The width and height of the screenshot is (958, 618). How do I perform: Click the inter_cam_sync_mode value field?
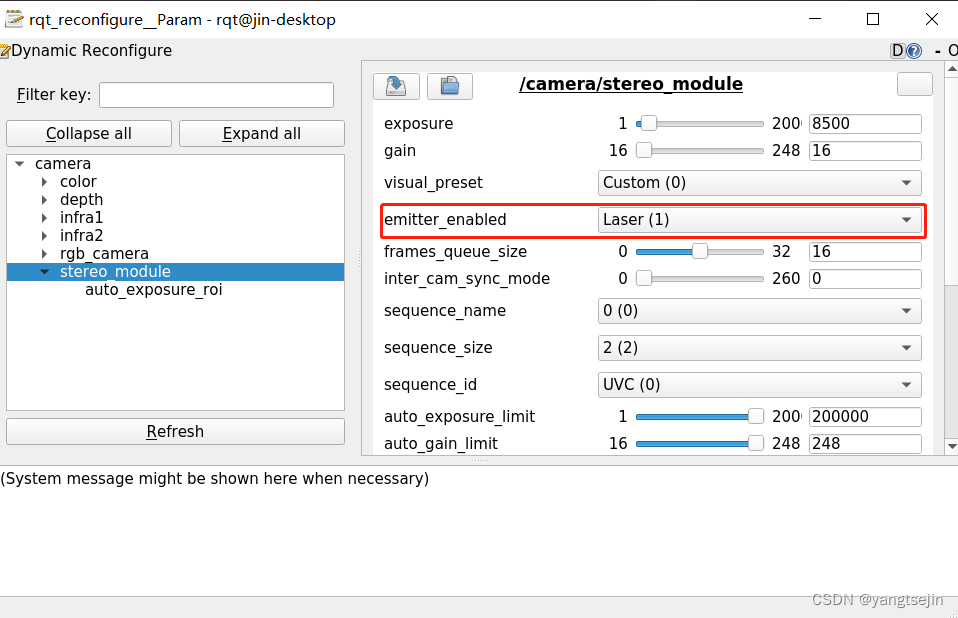pos(865,278)
